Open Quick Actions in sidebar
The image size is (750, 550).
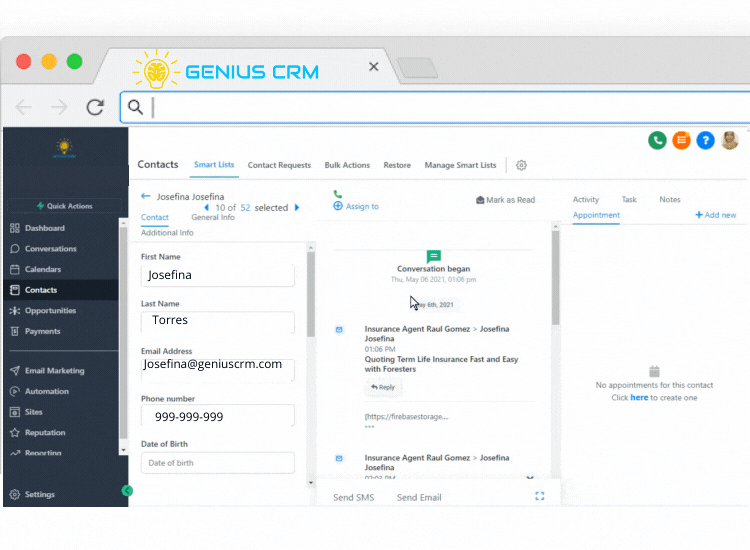[65, 206]
